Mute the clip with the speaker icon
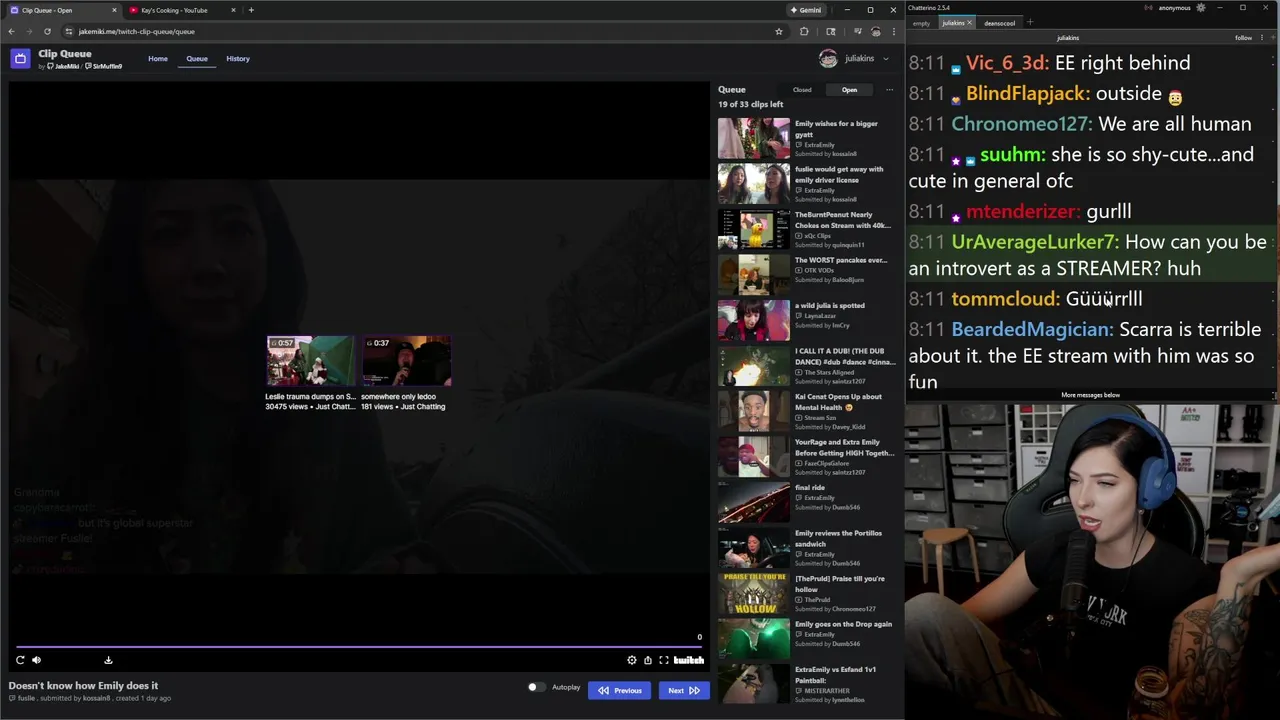 (36, 660)
